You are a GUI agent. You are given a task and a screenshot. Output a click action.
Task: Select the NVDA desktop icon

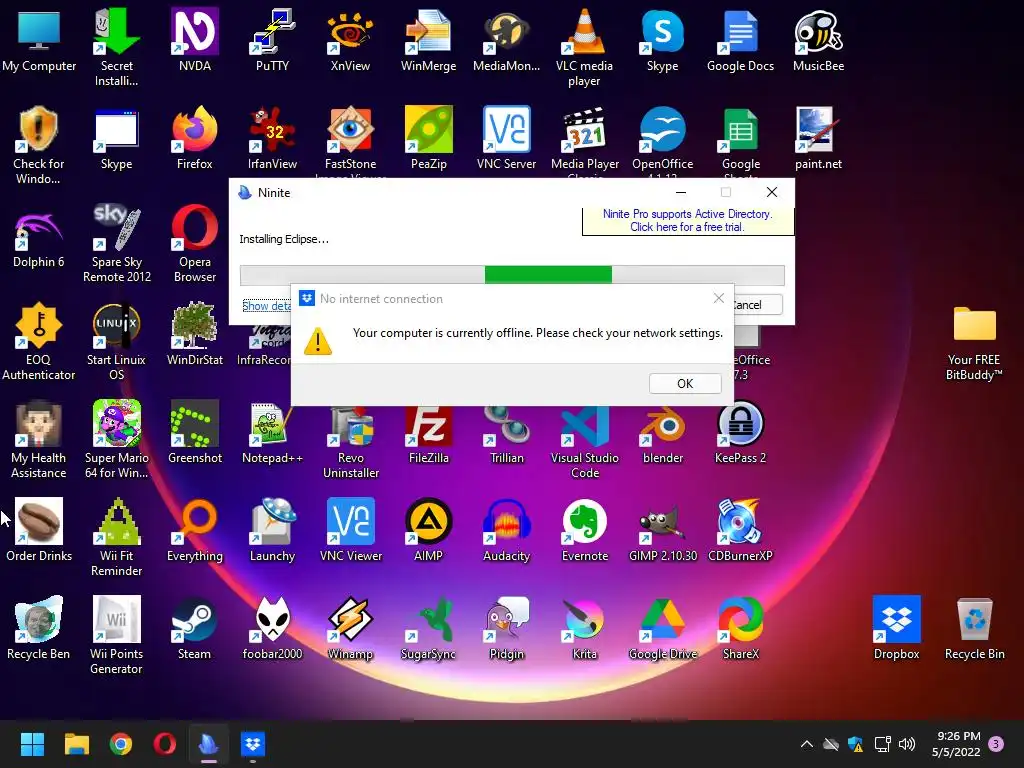pyautogui.click(x=195, y=40)
